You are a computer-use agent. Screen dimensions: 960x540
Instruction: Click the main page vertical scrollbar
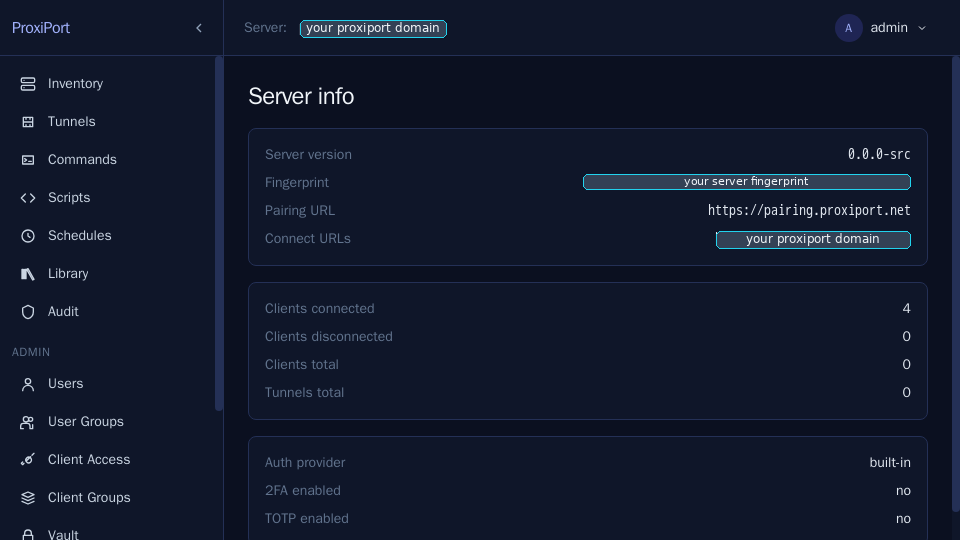pyautogui.click(x=956, y=284)
